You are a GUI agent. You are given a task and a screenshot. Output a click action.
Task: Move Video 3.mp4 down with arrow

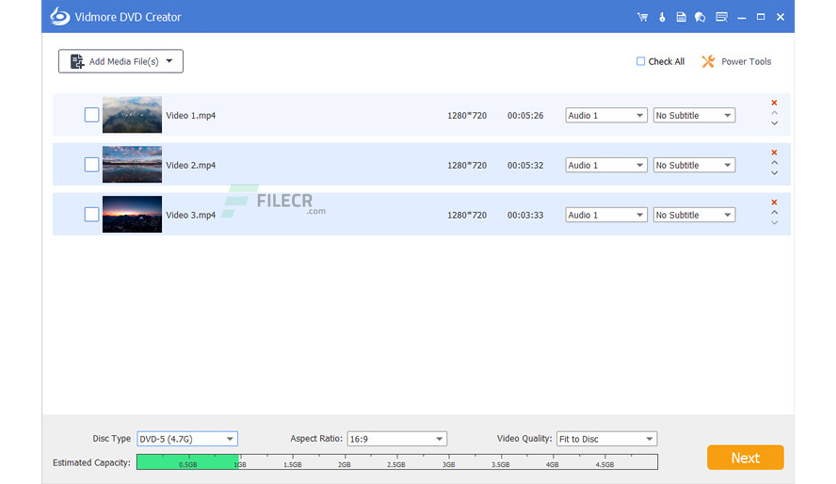(x=775, y=222)
